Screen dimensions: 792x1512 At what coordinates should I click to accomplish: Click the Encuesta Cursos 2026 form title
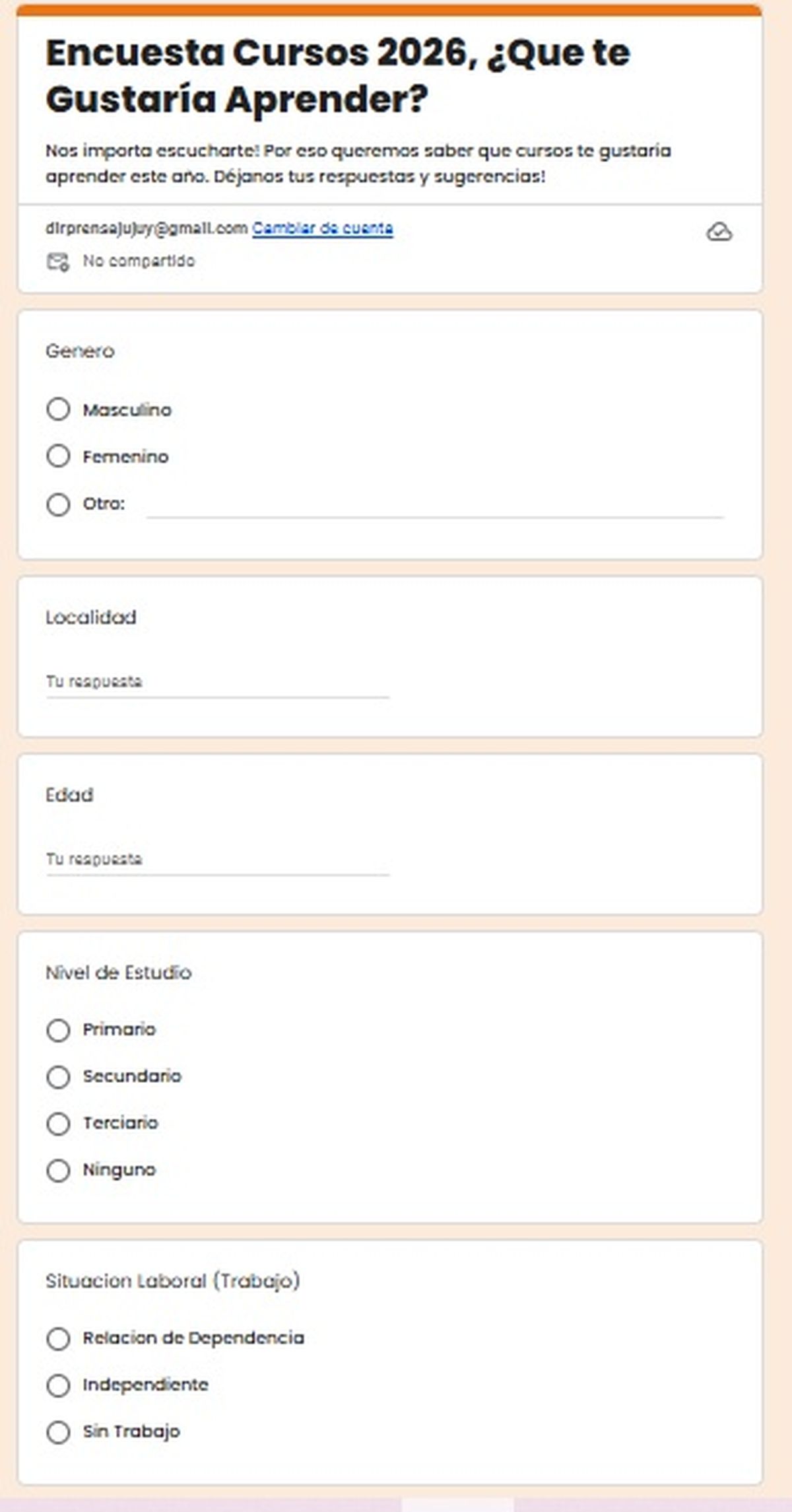point(337,76)
